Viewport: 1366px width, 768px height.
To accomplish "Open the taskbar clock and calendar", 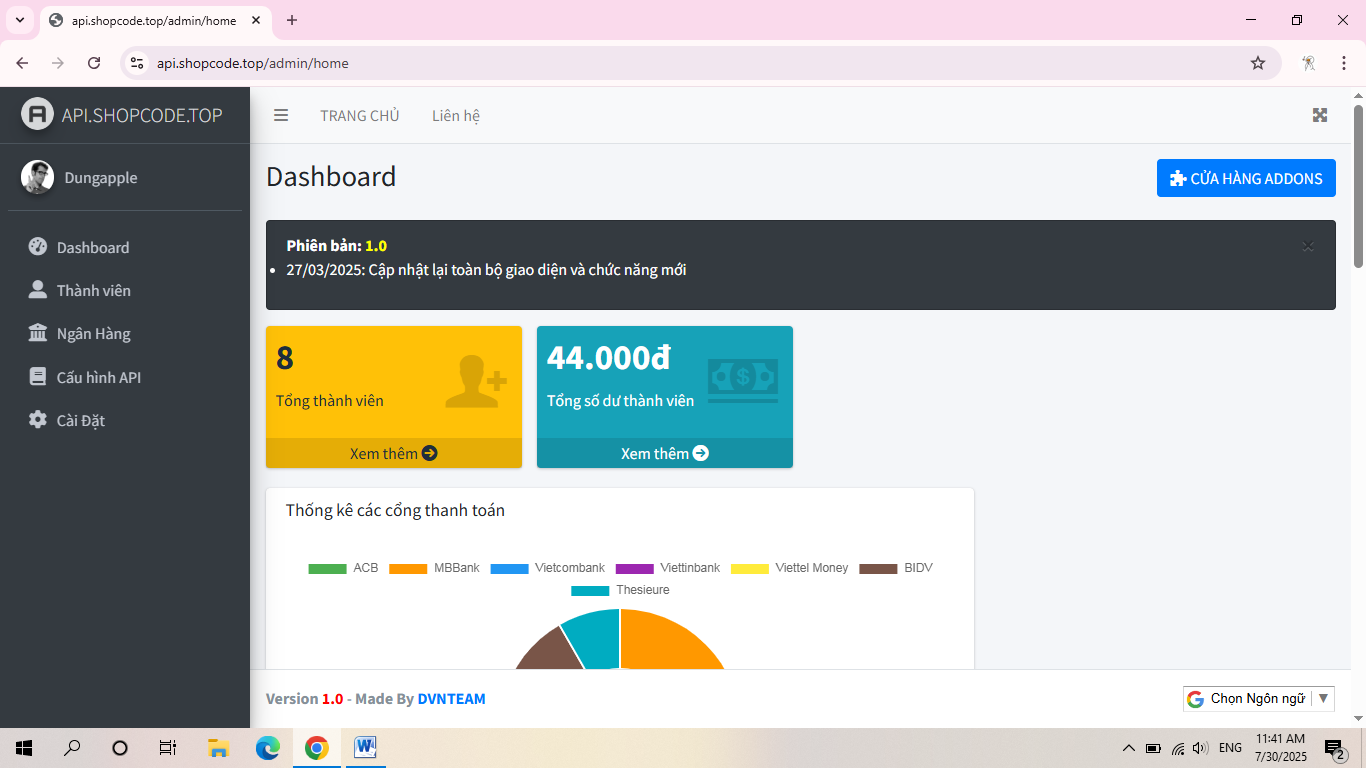I will (1280, 748).
